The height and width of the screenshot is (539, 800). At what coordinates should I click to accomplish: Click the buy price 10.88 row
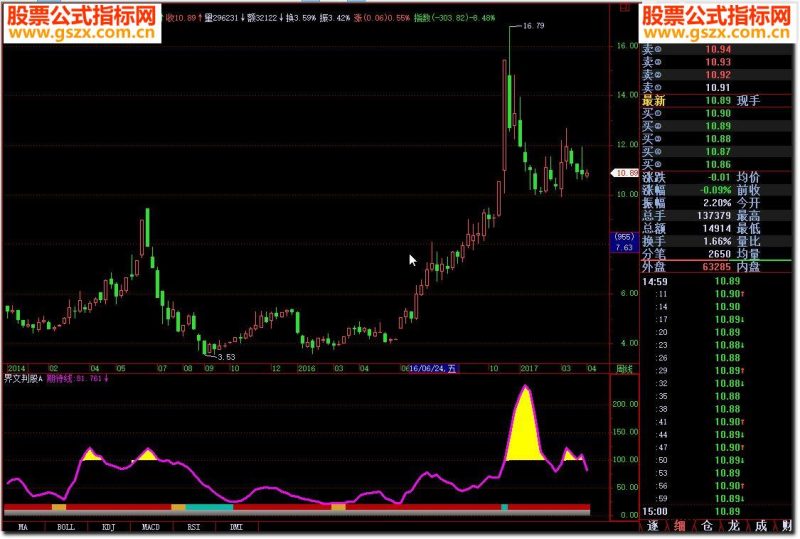click(x=717, y=139)
